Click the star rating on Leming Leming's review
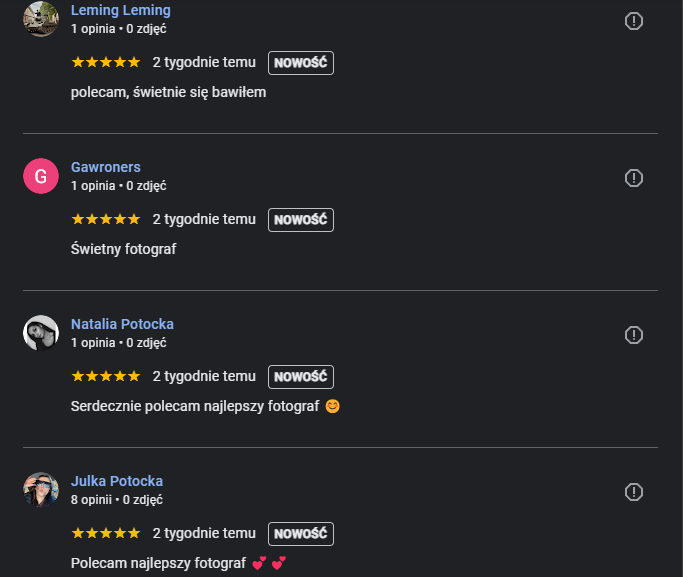Screen dimensions: 683x577 (106, 62)
